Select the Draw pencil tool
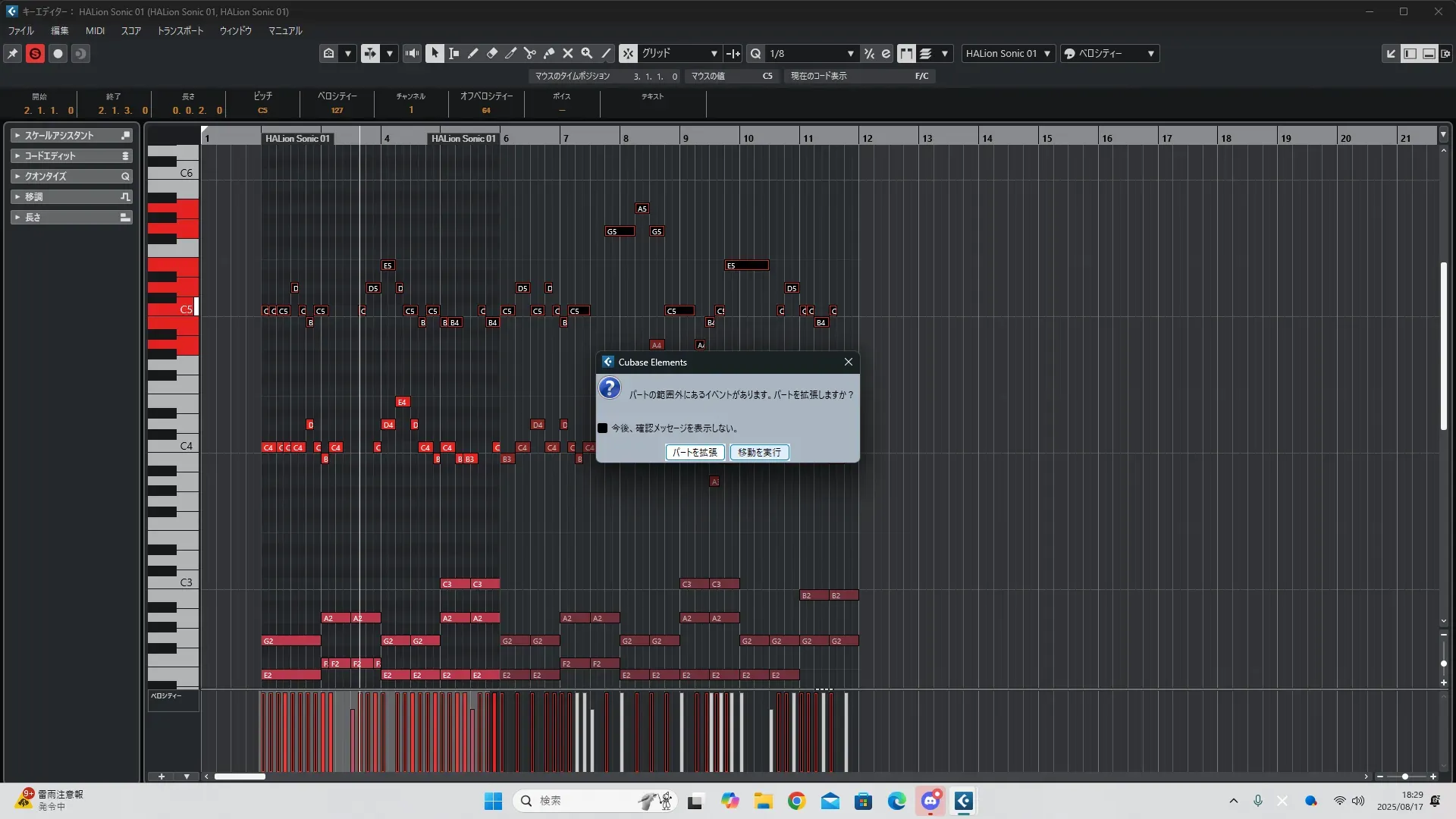This screenshot has width=1456, height=819. (472, 53)
